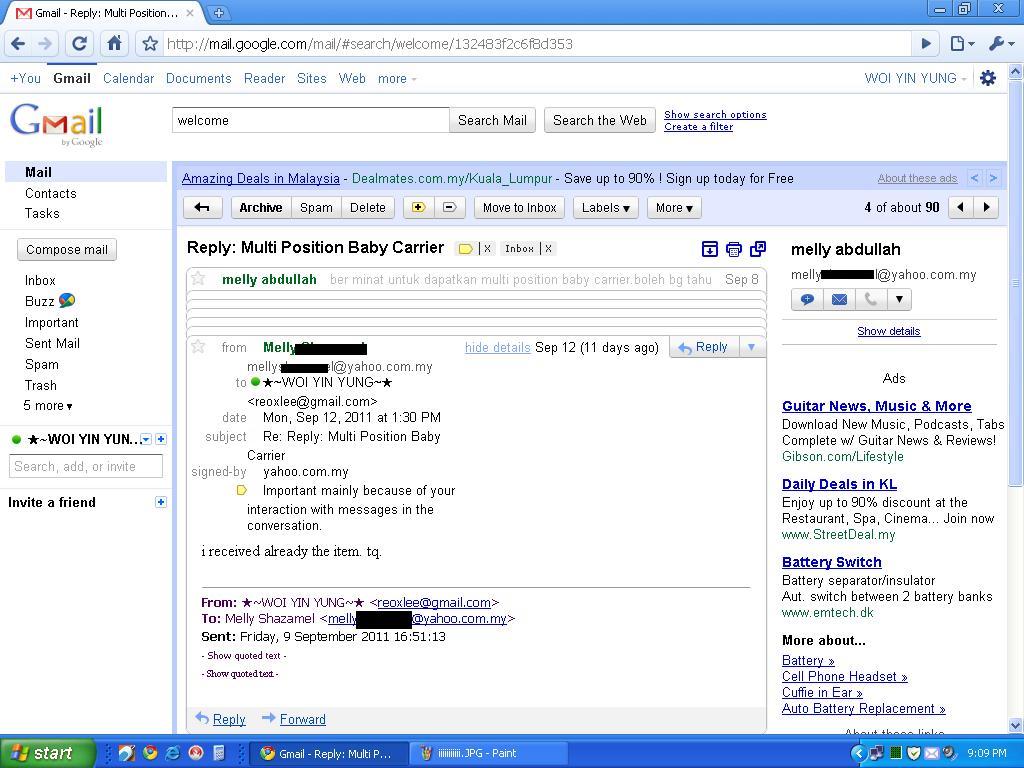Click the chat Search, add, or invite field

tap(86, 466)
